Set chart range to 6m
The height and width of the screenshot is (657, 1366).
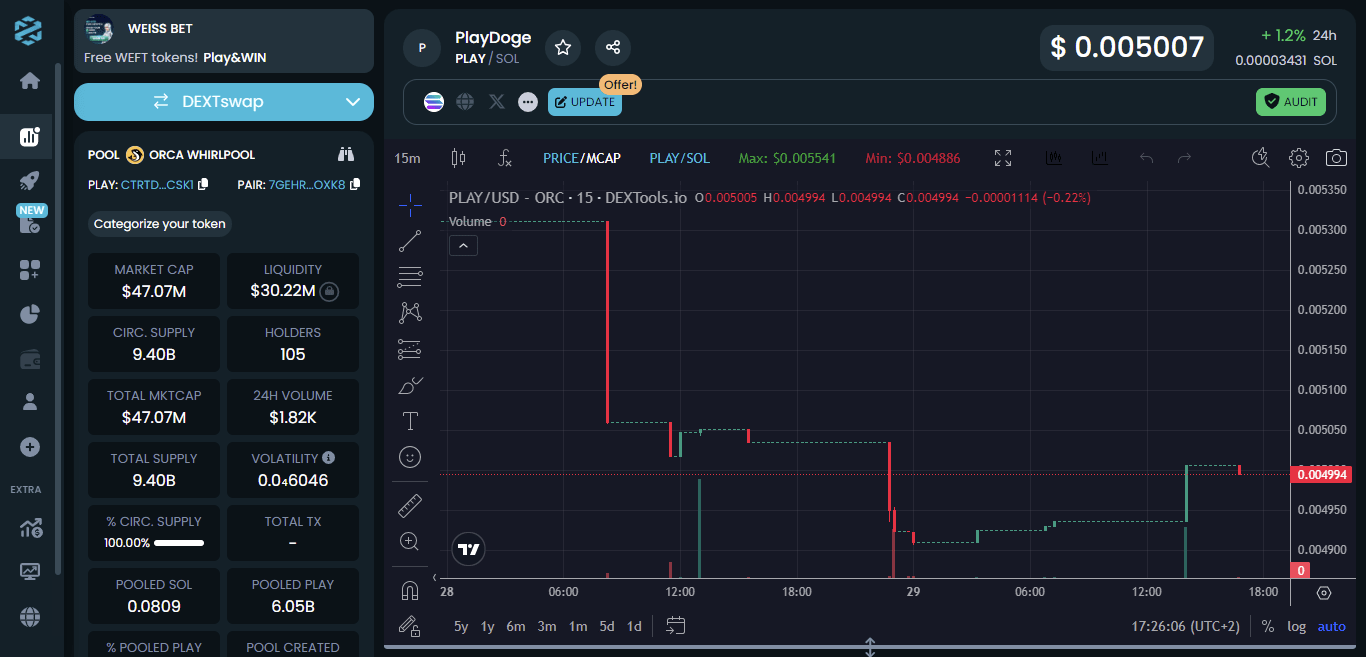pyautogui.click(x=516, y=626)
